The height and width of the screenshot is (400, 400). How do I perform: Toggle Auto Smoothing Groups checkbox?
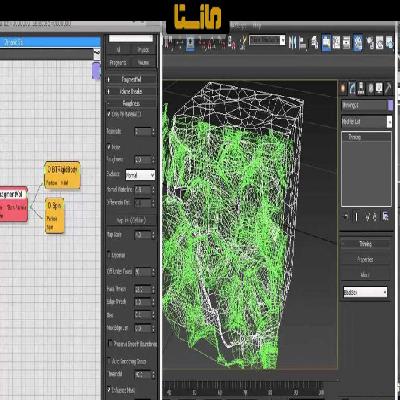pyautogui.click(x=109, y=361)
